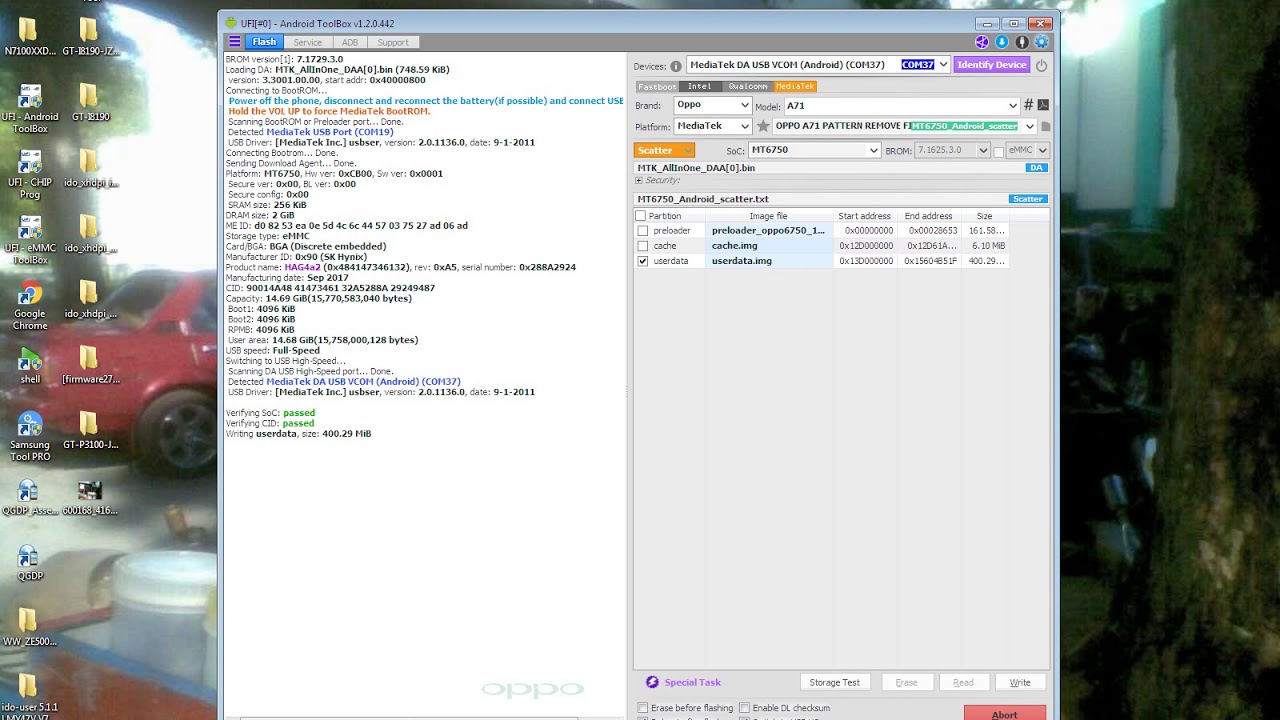Screen dimensions: 1280x720
Task: Select the cache.img image file cell
Action: (769, 246)
